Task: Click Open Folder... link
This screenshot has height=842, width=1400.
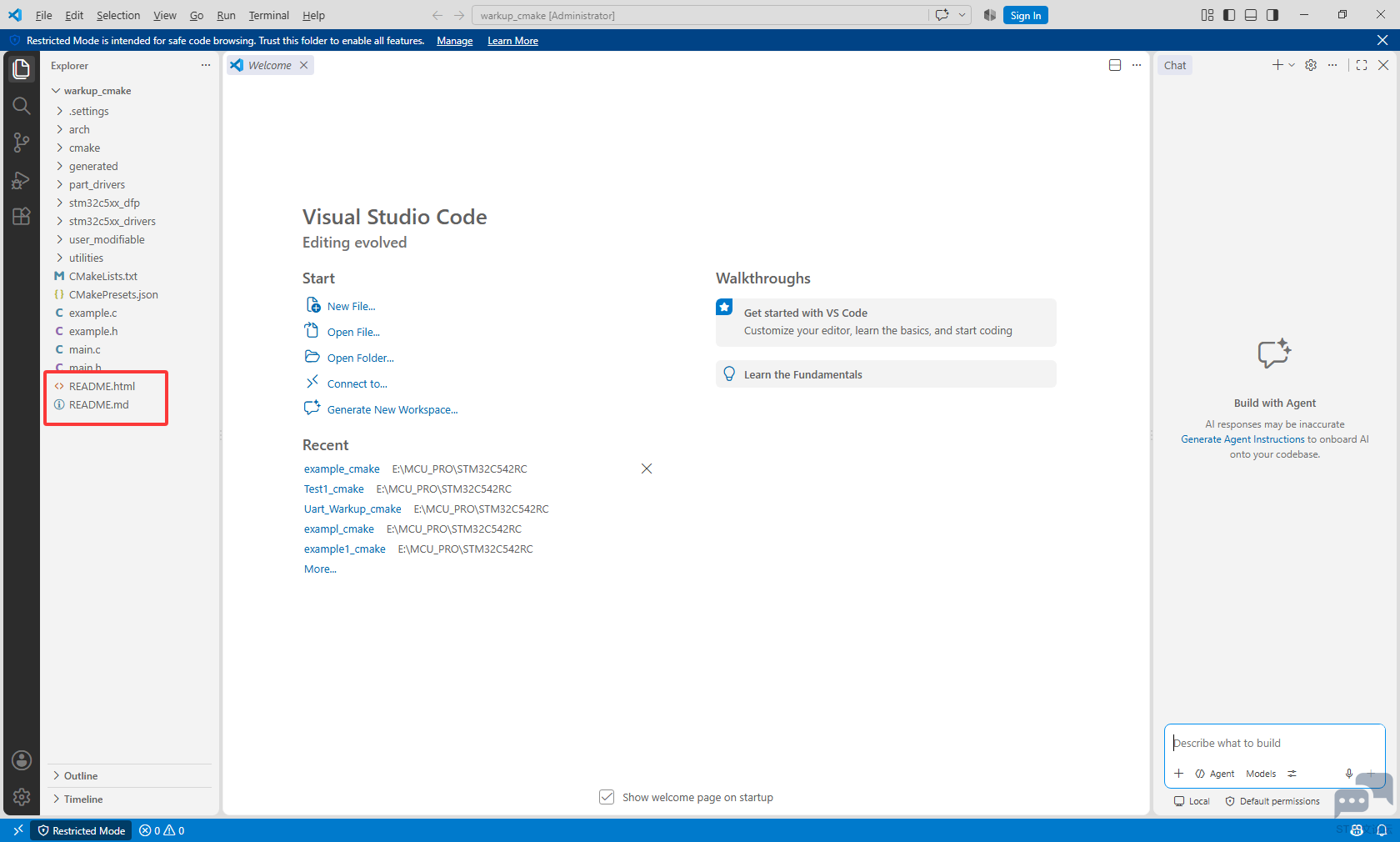Action: pyautogui.click(x=360, y=358)
